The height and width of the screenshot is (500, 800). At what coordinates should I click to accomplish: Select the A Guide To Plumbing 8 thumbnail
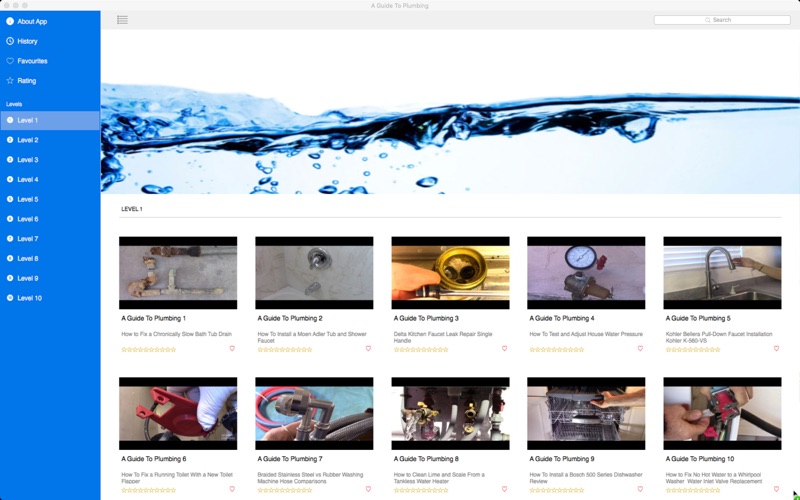pyautogui.click(x=451, y=413)
